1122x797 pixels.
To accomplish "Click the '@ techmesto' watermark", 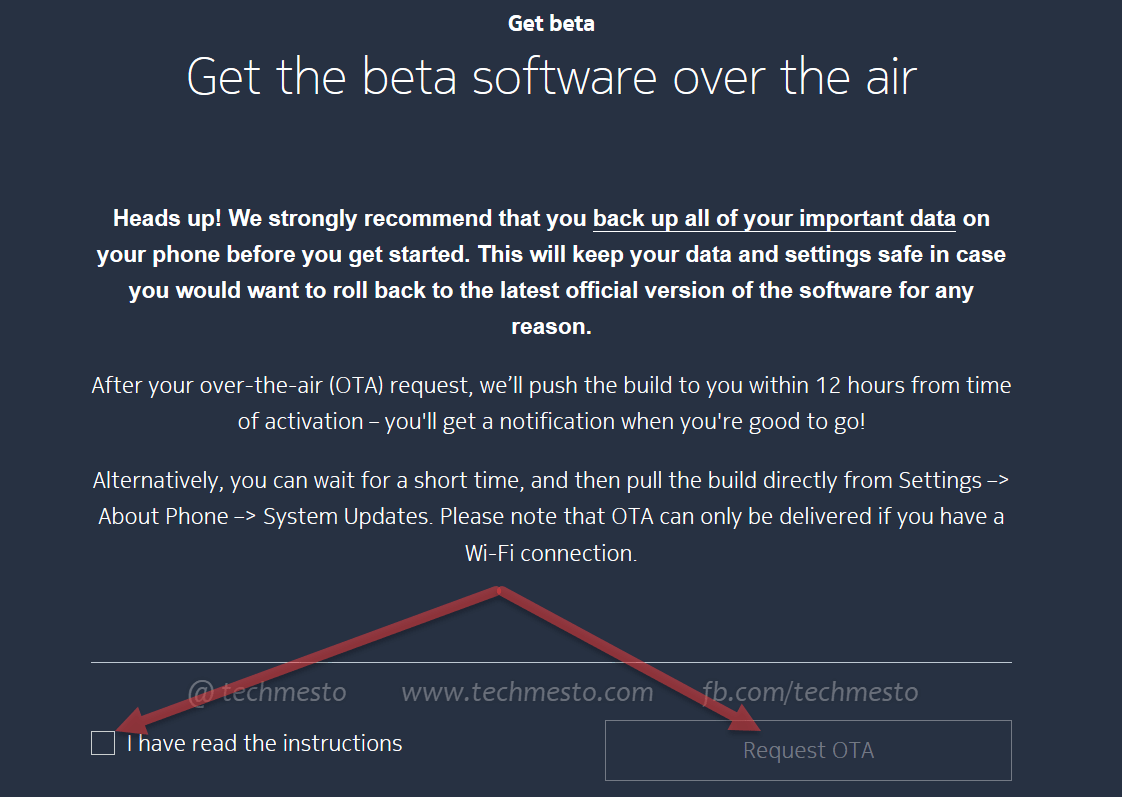I will click(266, 692).
